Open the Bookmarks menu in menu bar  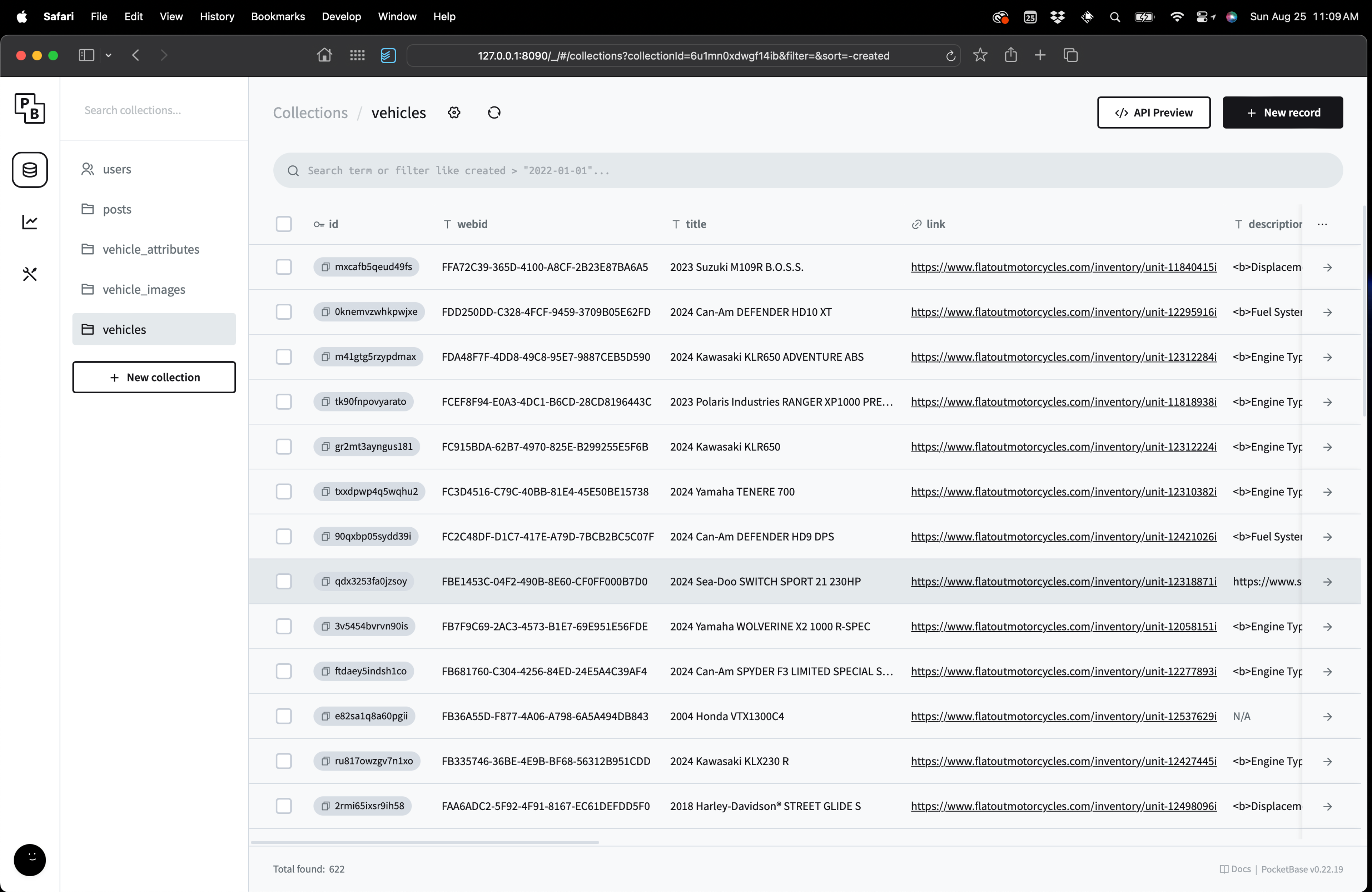[278, 17]
